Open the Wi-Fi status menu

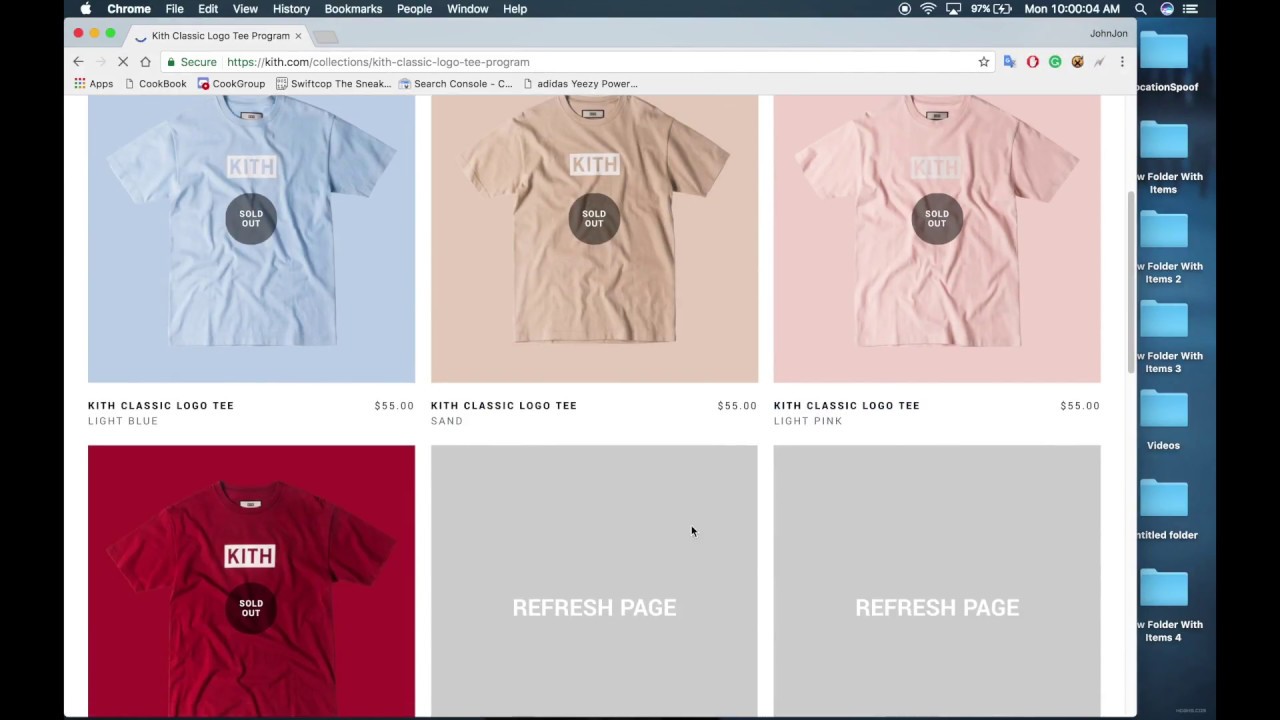(928, 9)
